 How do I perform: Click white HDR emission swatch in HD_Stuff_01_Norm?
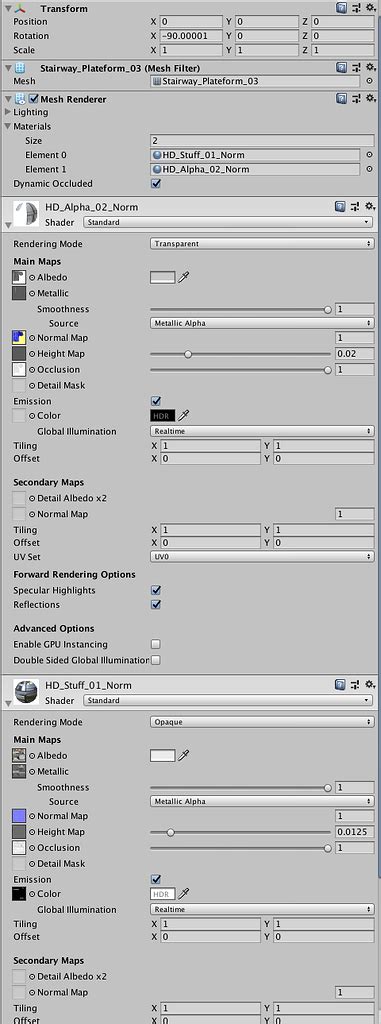click(163, 893)
